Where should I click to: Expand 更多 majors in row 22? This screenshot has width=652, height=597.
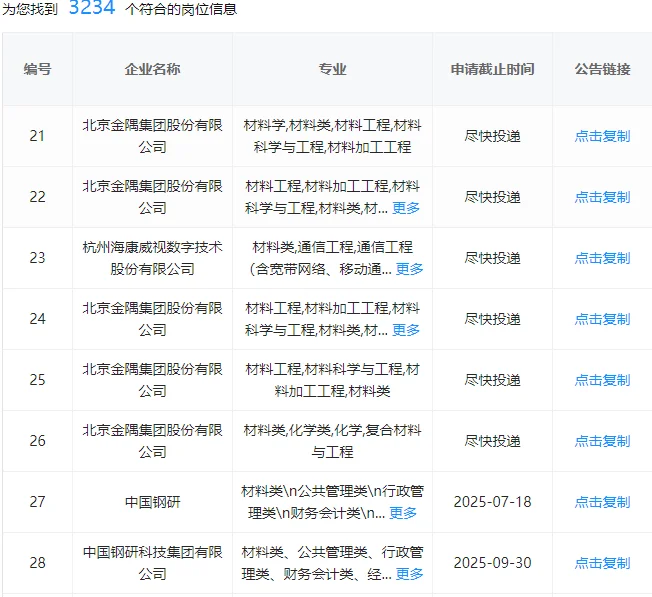[406, 208]
